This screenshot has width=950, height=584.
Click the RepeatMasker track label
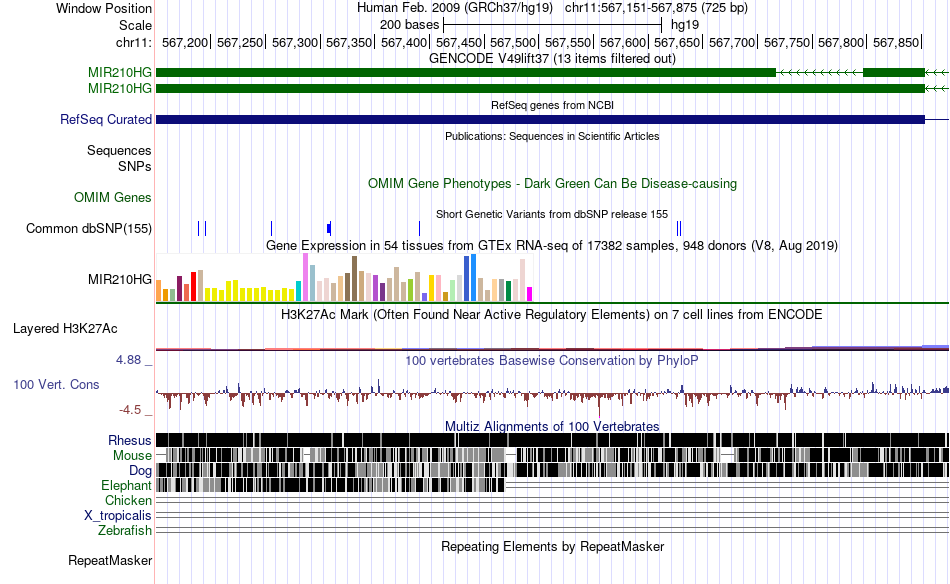(x=110, y=560)
